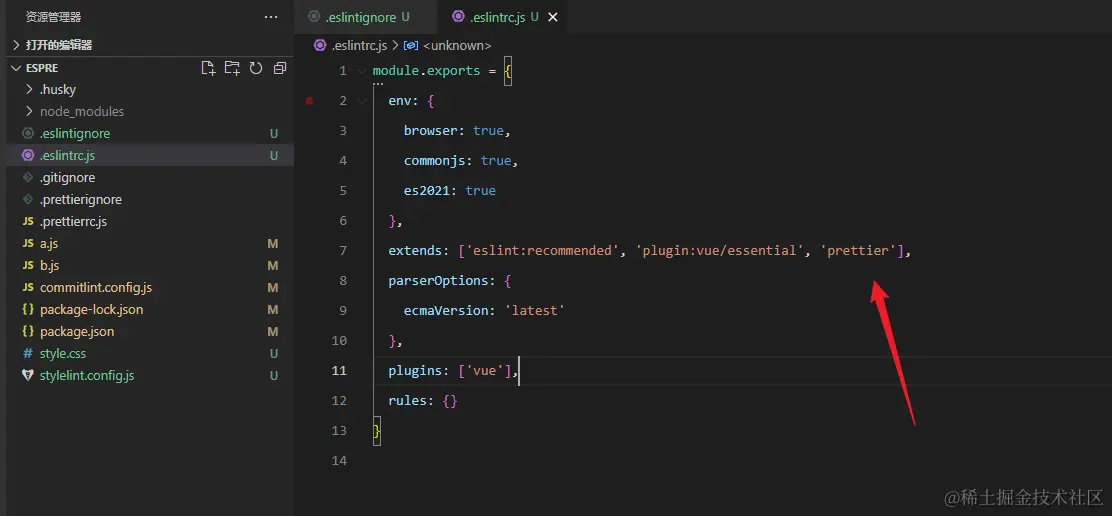Click the commonjs property on line 4
Viewport: 1112px width, 516px height.
pyautogui.click(x=435, y=161)
